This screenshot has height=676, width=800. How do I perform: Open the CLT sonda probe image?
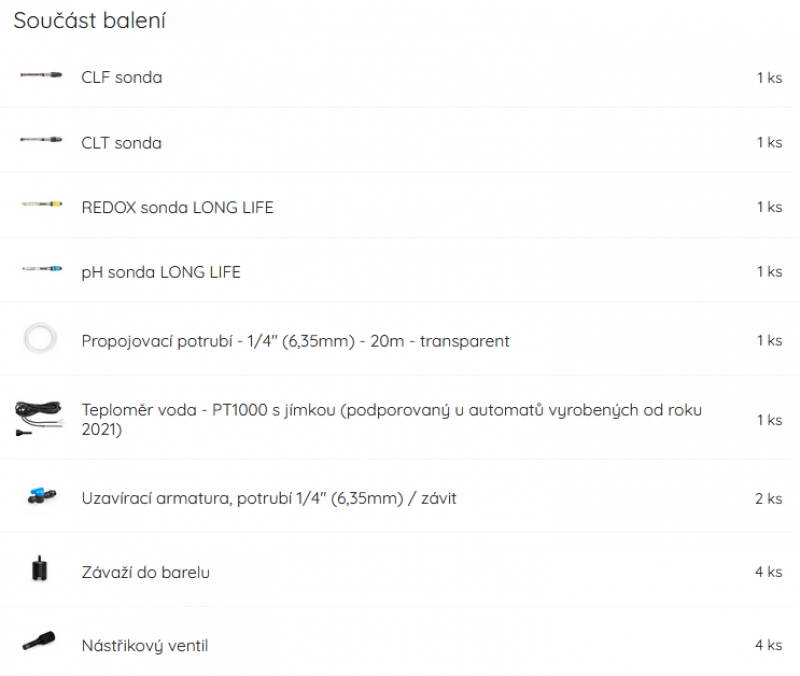pos(41,140)
